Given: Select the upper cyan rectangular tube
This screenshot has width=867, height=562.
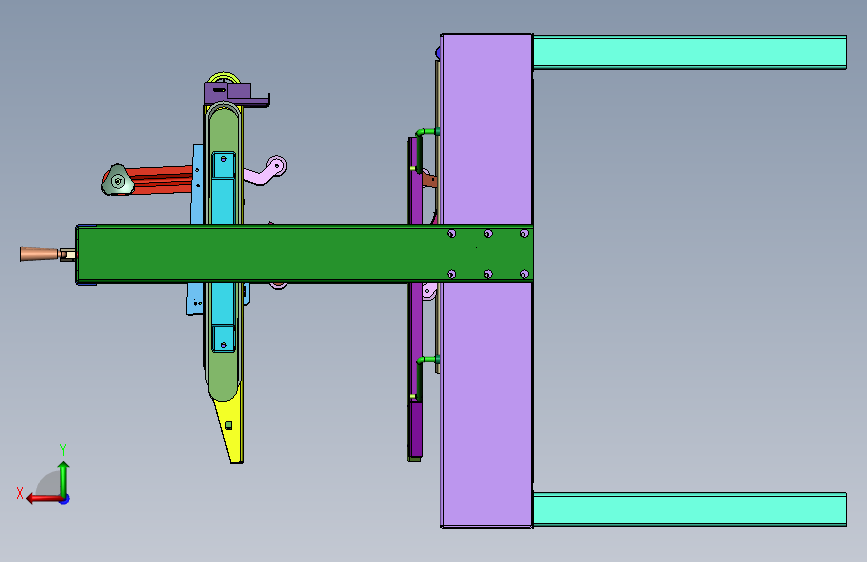Looking at the screenshot, I should (x=690, y=52).
